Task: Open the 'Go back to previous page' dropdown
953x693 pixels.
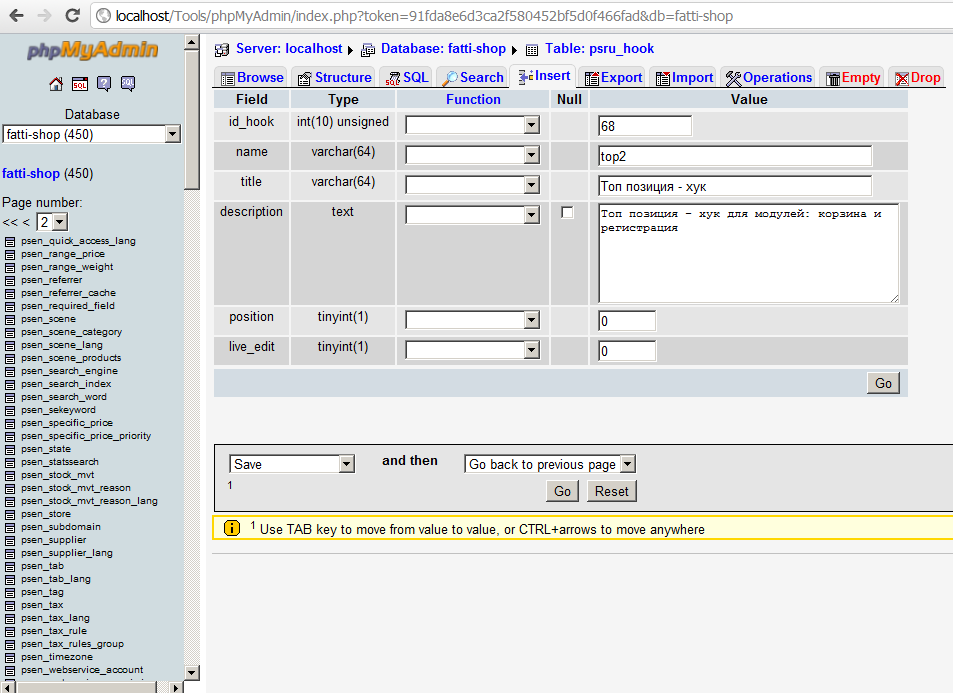Action: [627, 464]
